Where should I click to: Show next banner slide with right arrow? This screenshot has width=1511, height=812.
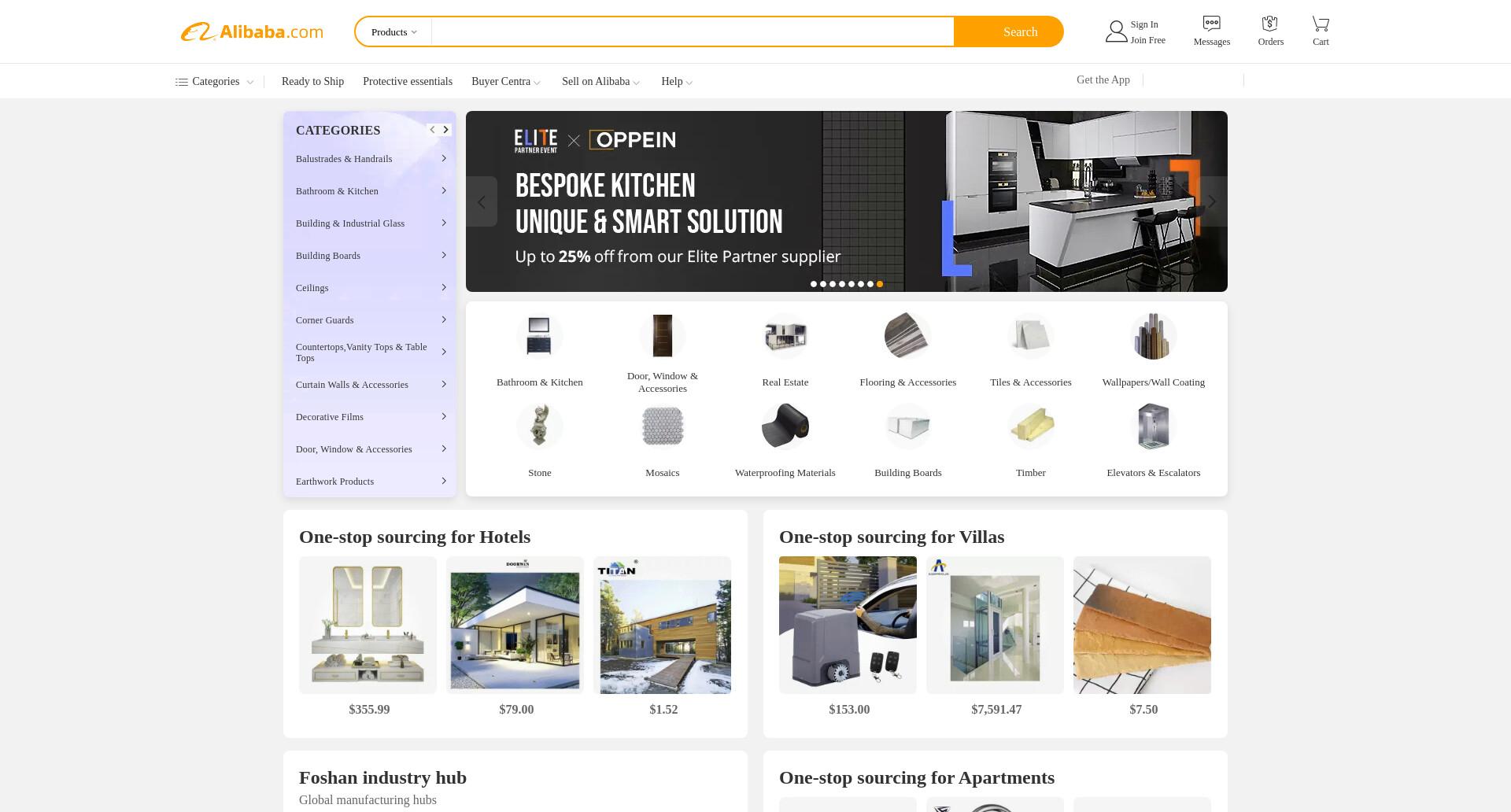tap(1212, 202)
